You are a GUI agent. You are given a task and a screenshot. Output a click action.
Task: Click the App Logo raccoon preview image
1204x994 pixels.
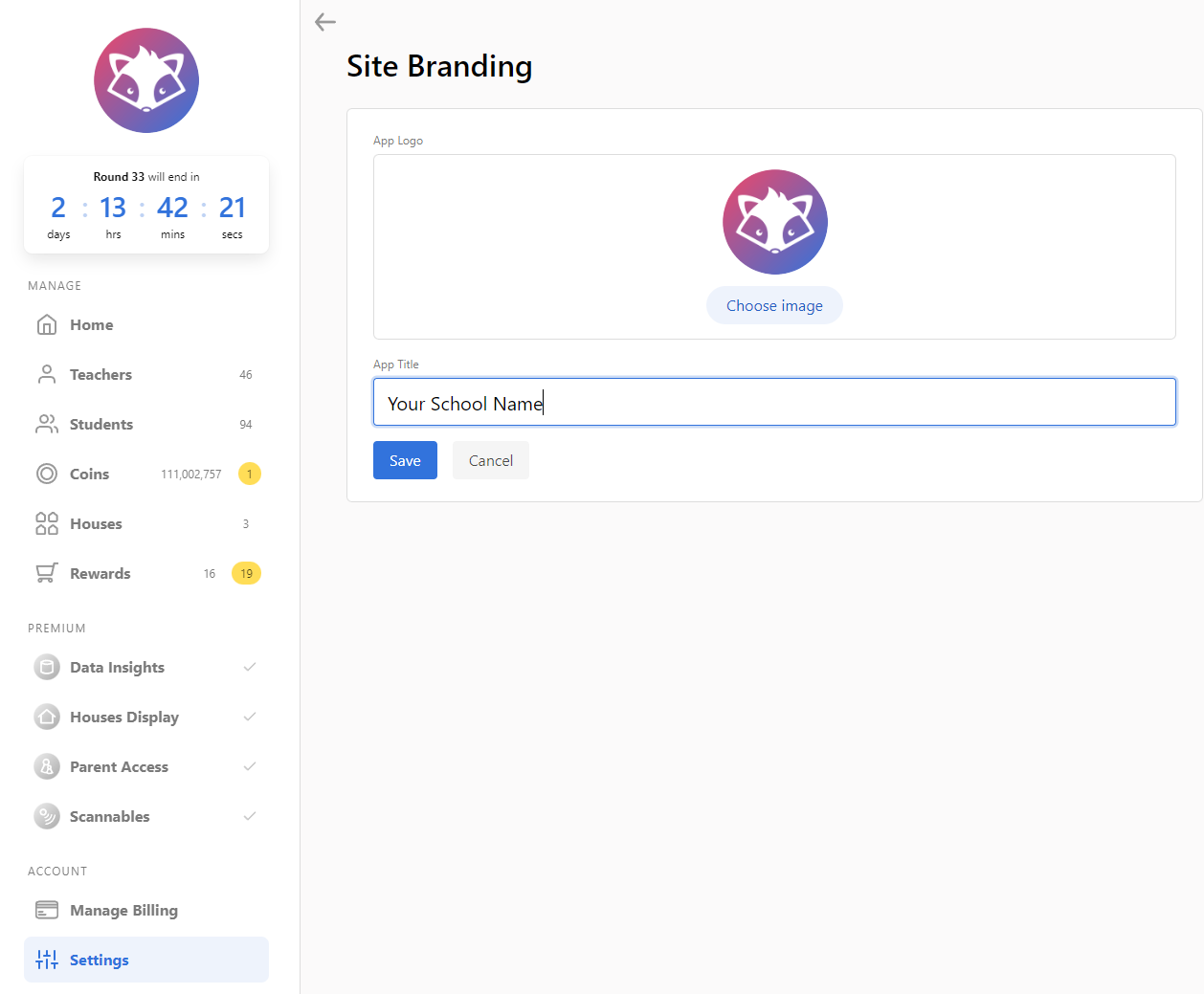pos(774,223)
